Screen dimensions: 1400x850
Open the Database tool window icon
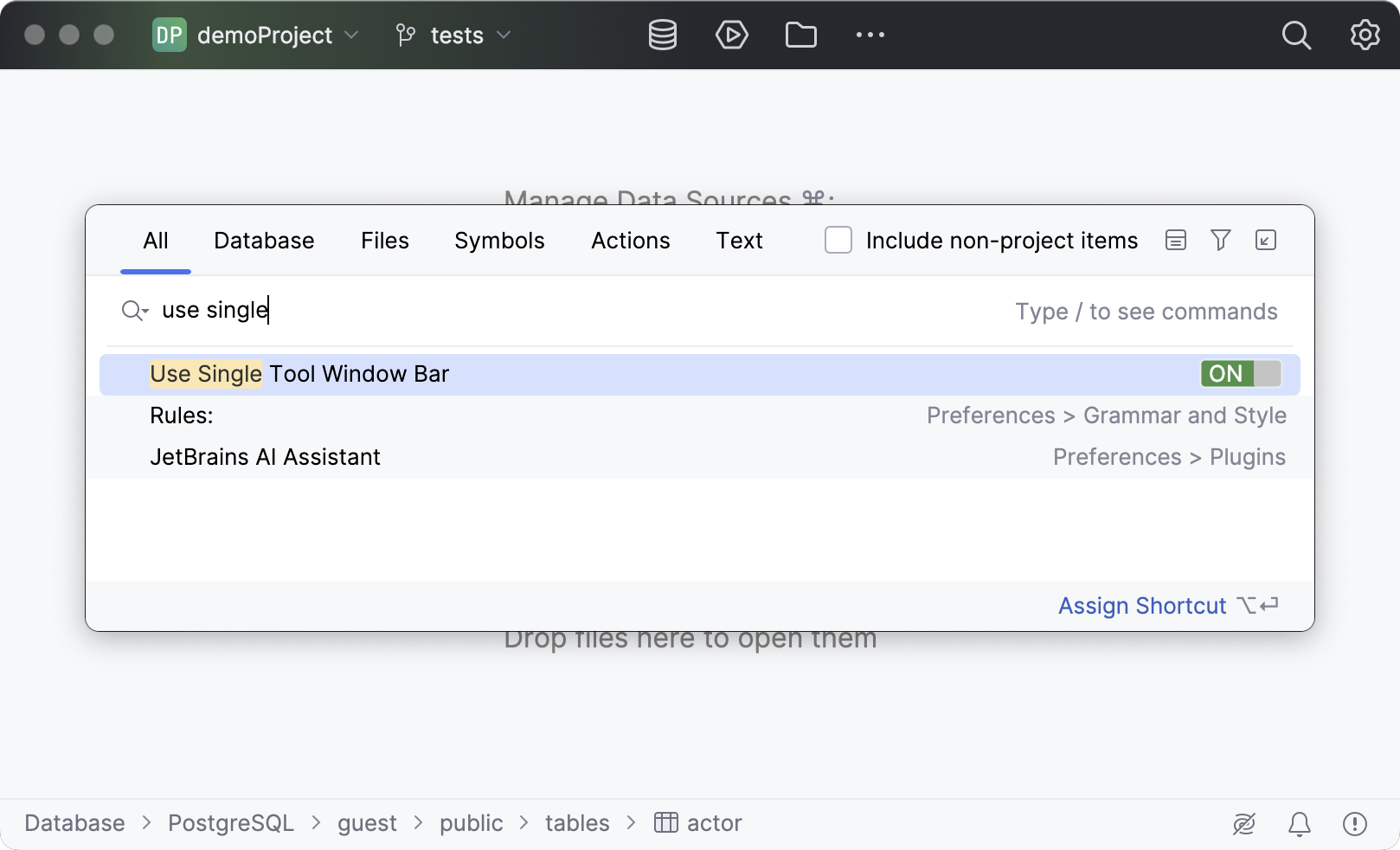click(662, 35)
